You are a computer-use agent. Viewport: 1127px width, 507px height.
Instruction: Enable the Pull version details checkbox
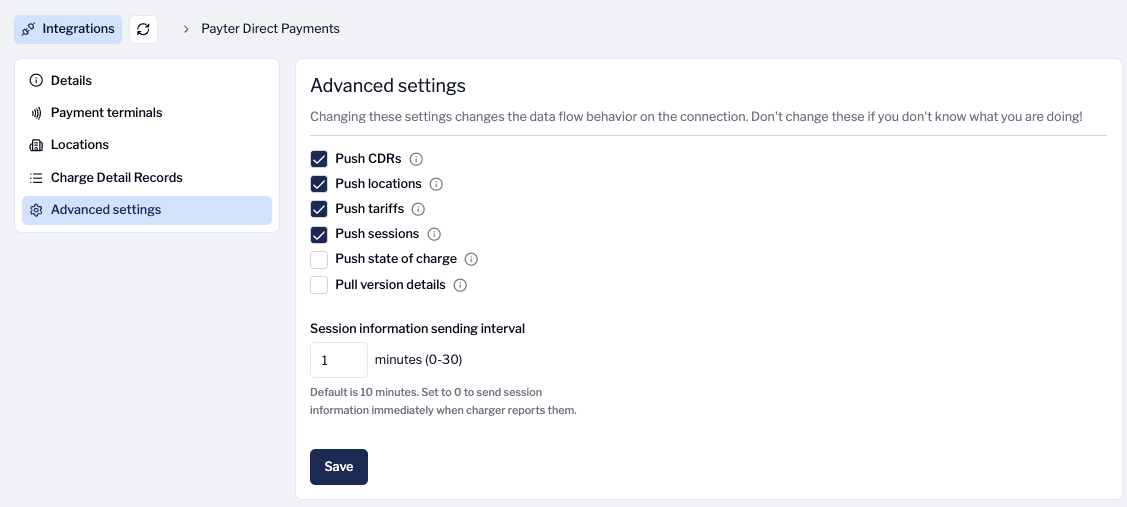point(319,285)
